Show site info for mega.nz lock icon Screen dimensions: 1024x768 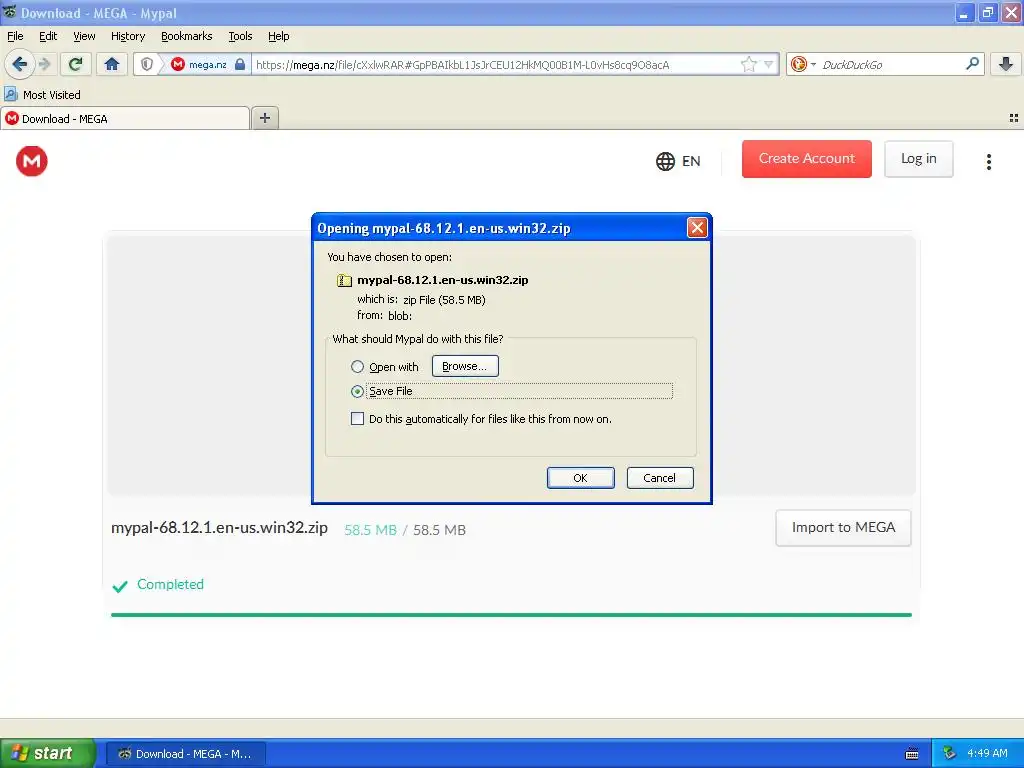[x=240, y=64]
